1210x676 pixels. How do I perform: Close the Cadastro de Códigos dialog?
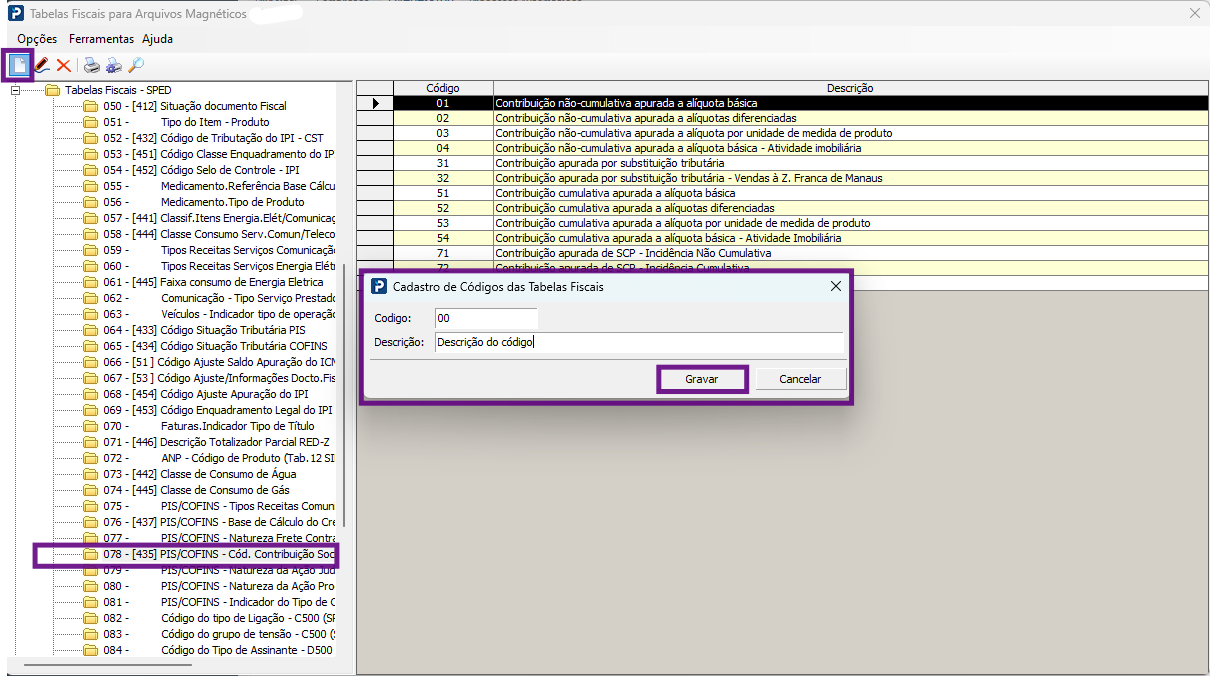835,286
